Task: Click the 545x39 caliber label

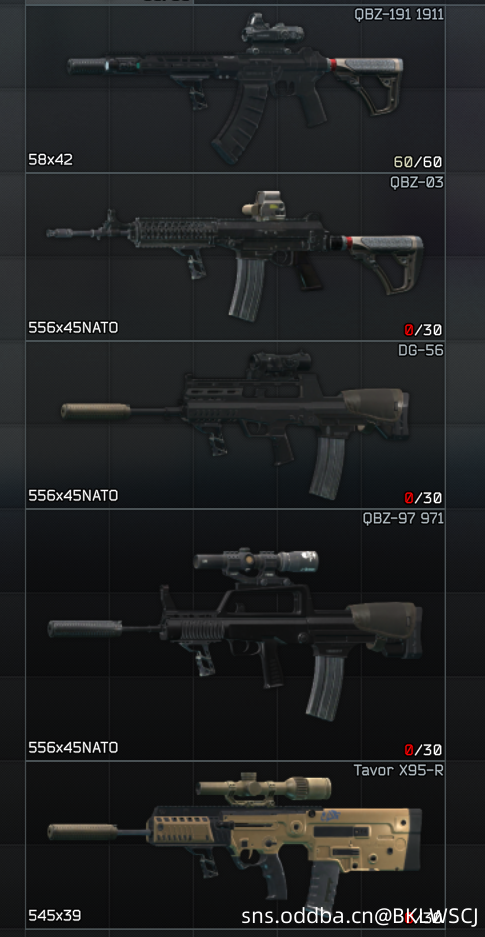Action: (x=54, y=915)
